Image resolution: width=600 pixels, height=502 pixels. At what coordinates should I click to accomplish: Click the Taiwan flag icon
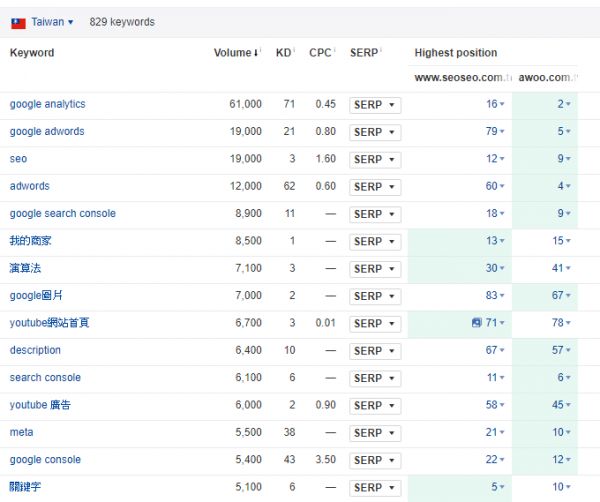click(x=18, y=23)
